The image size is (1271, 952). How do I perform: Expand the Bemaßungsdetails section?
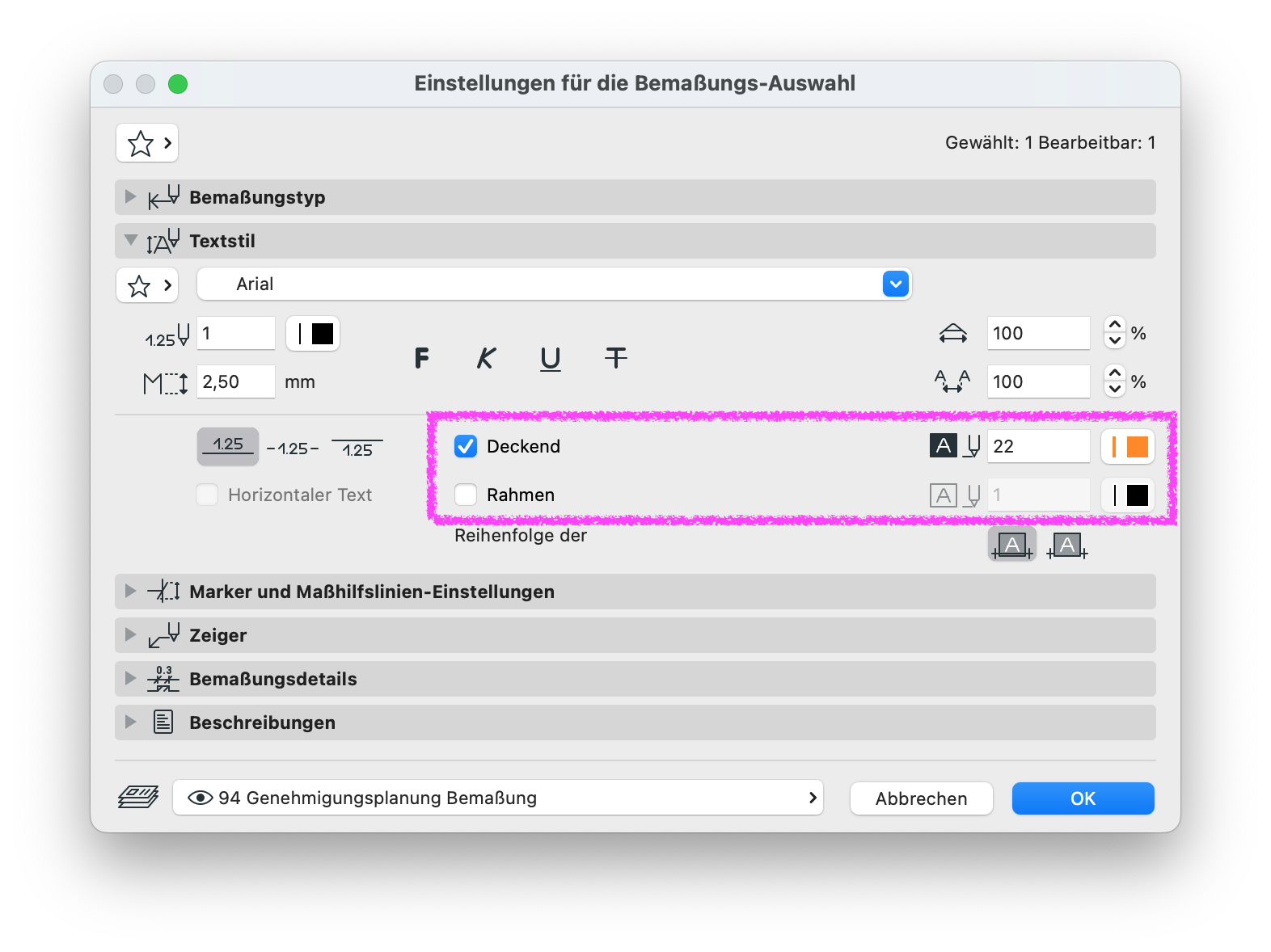tap(130, 678)
